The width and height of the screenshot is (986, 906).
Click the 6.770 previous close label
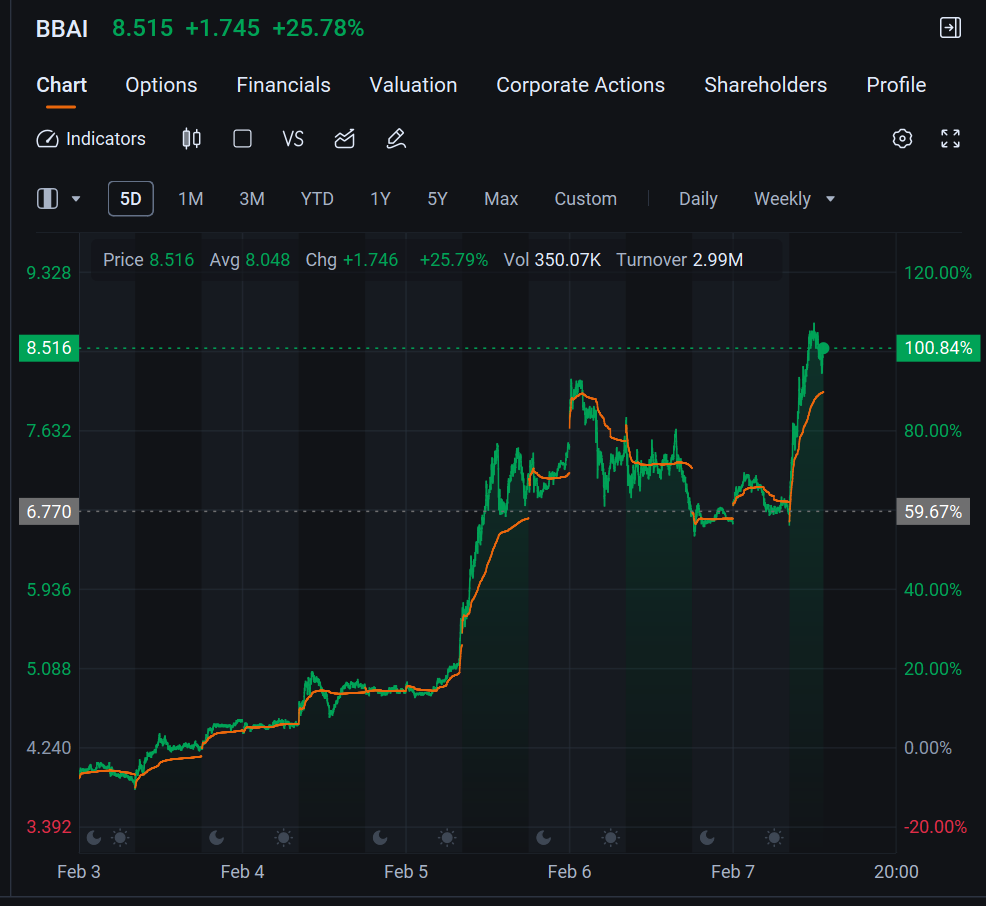click(49, 512)
